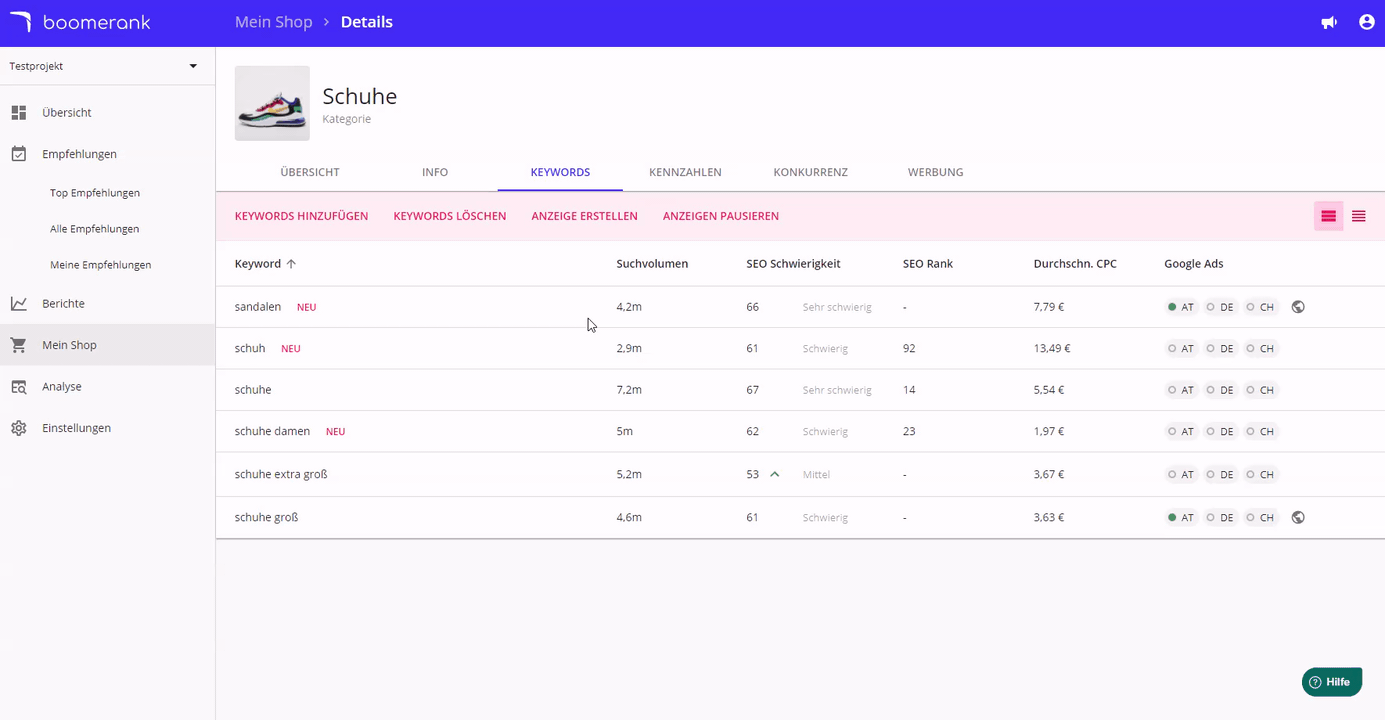1385x720 pixels.
Task: Open user account profile icon
Action: point(1367,22)
